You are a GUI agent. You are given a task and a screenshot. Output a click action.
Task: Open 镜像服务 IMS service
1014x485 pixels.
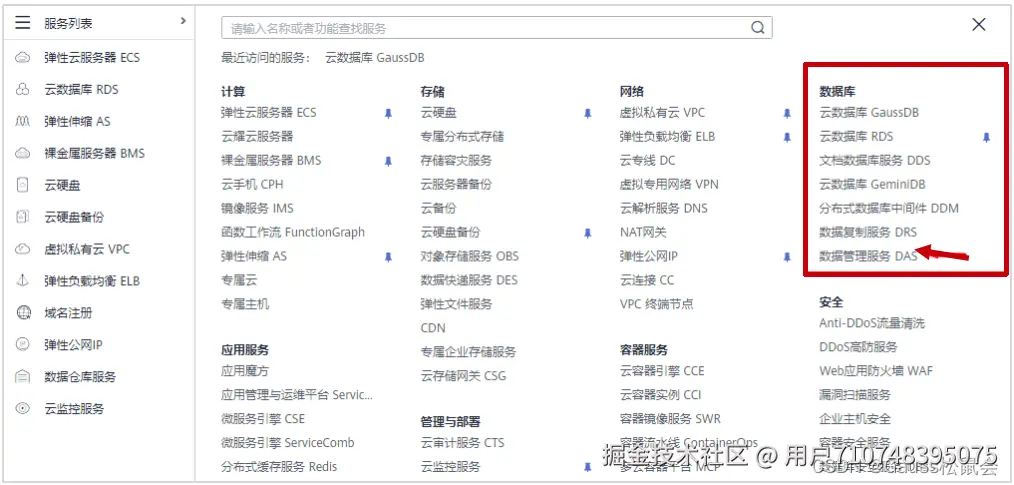point(257,208)
